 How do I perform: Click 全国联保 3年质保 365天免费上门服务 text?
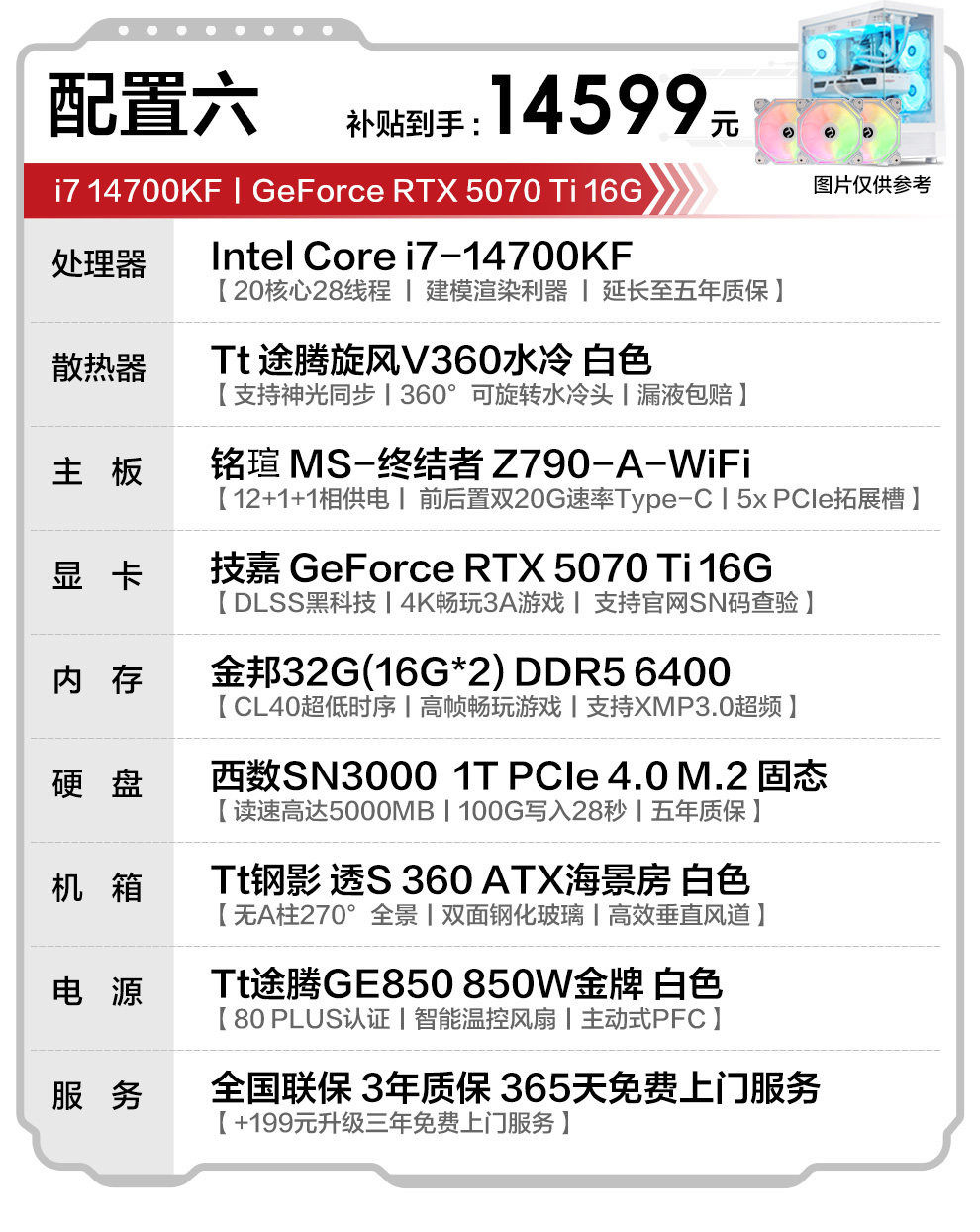[x=516, y=1088]
